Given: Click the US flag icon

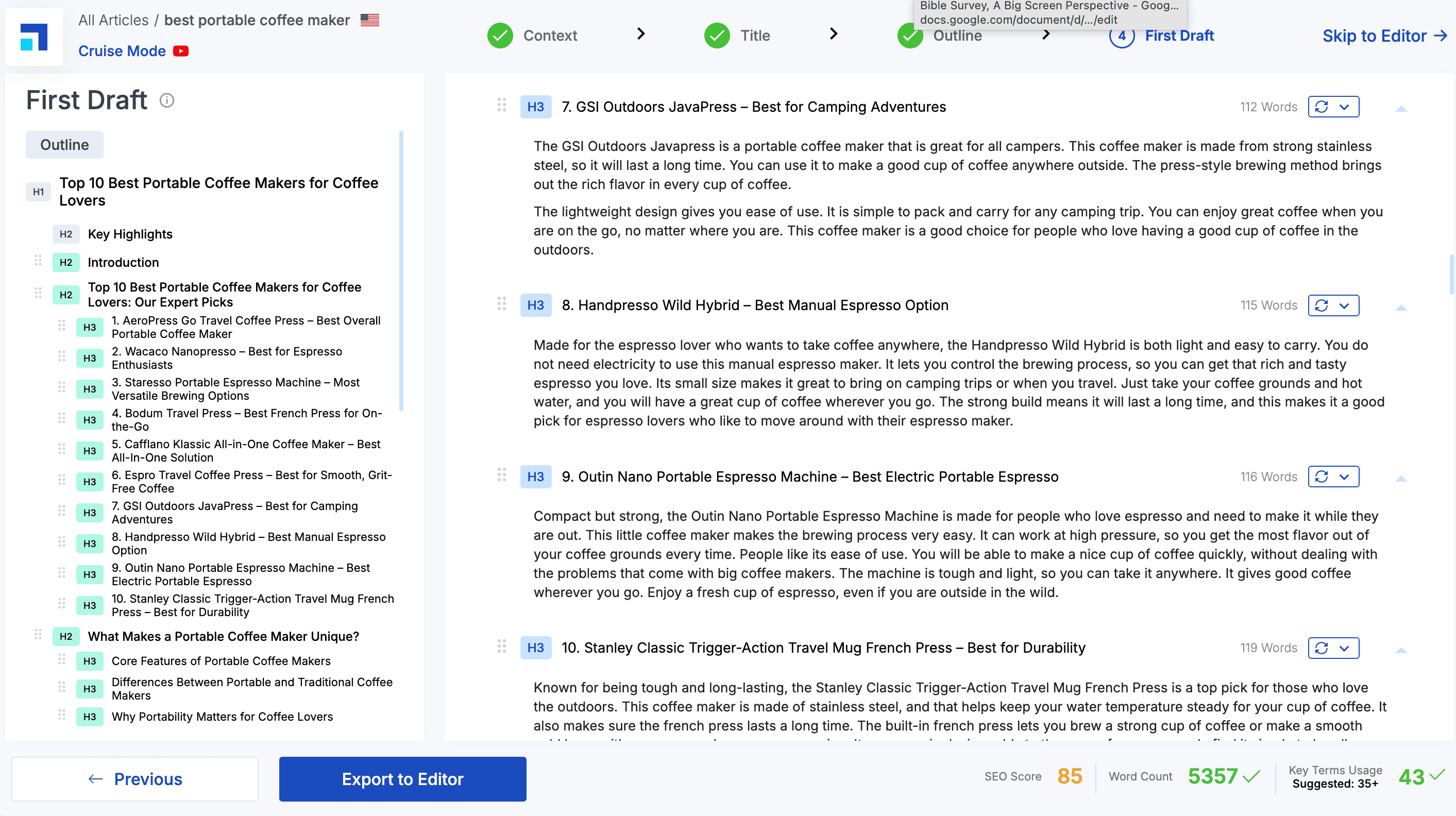Looking at the screenshot, I should 369,20.
